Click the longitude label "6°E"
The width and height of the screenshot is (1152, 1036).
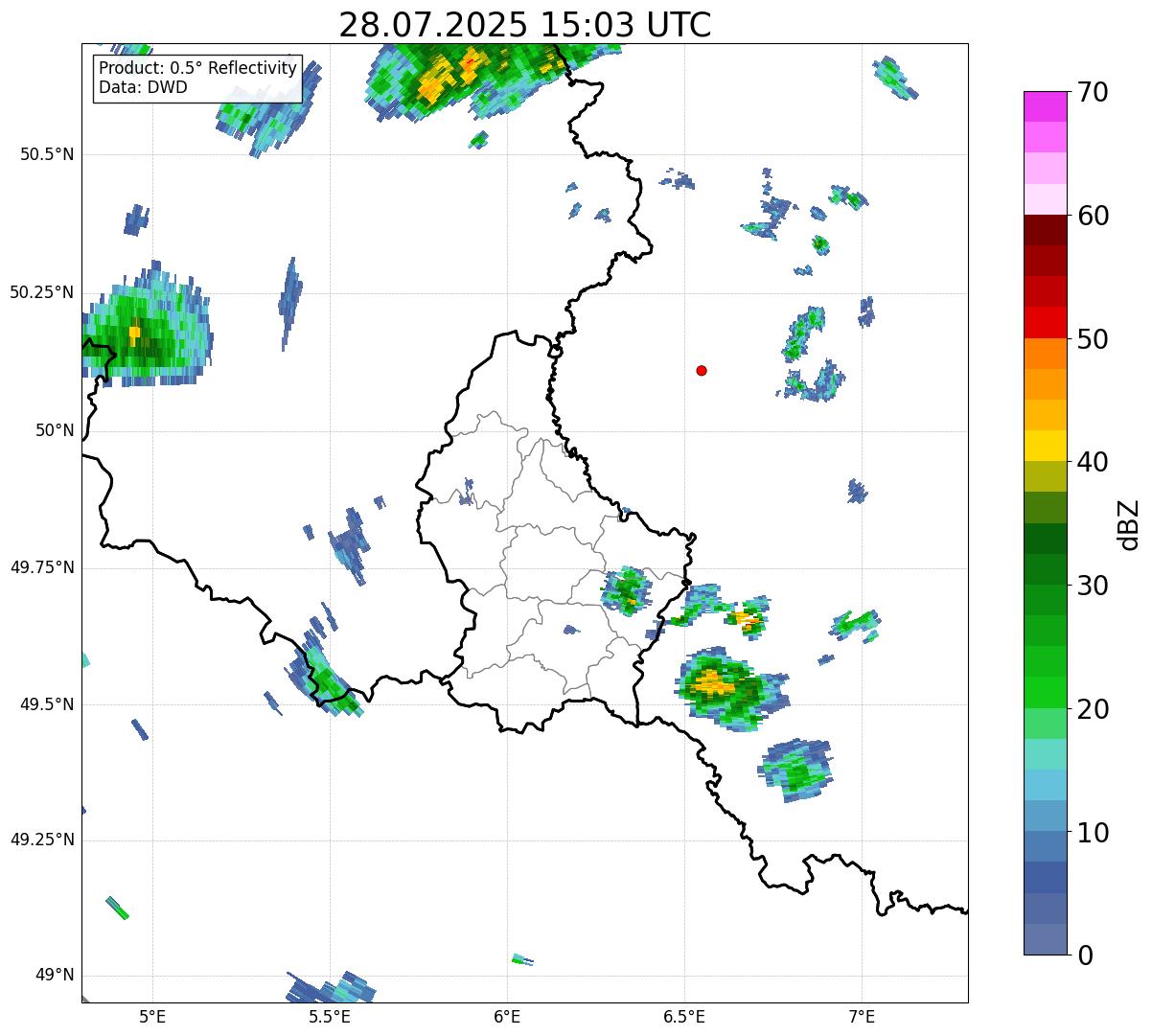507,1017
